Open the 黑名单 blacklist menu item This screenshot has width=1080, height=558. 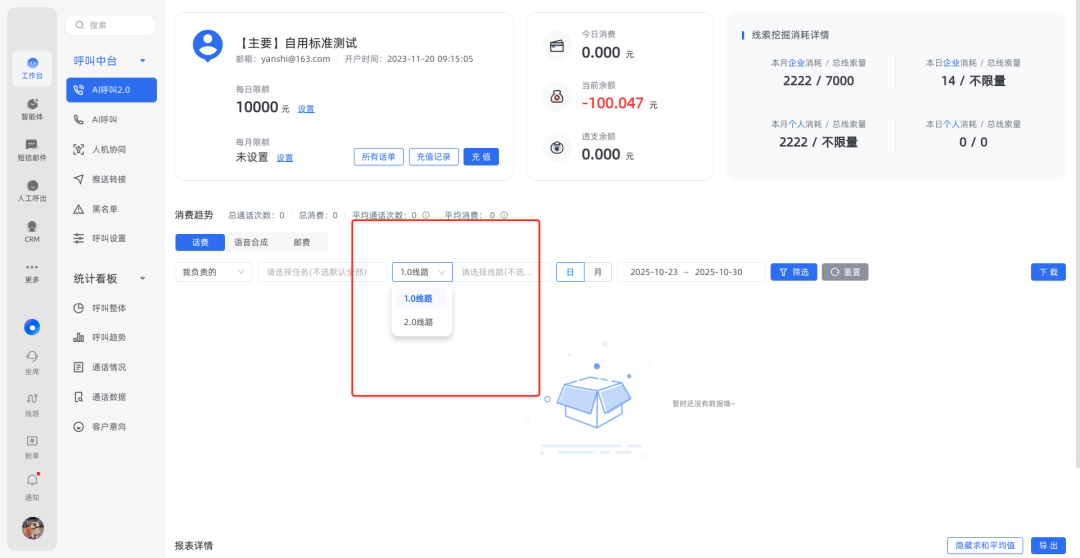105,209
